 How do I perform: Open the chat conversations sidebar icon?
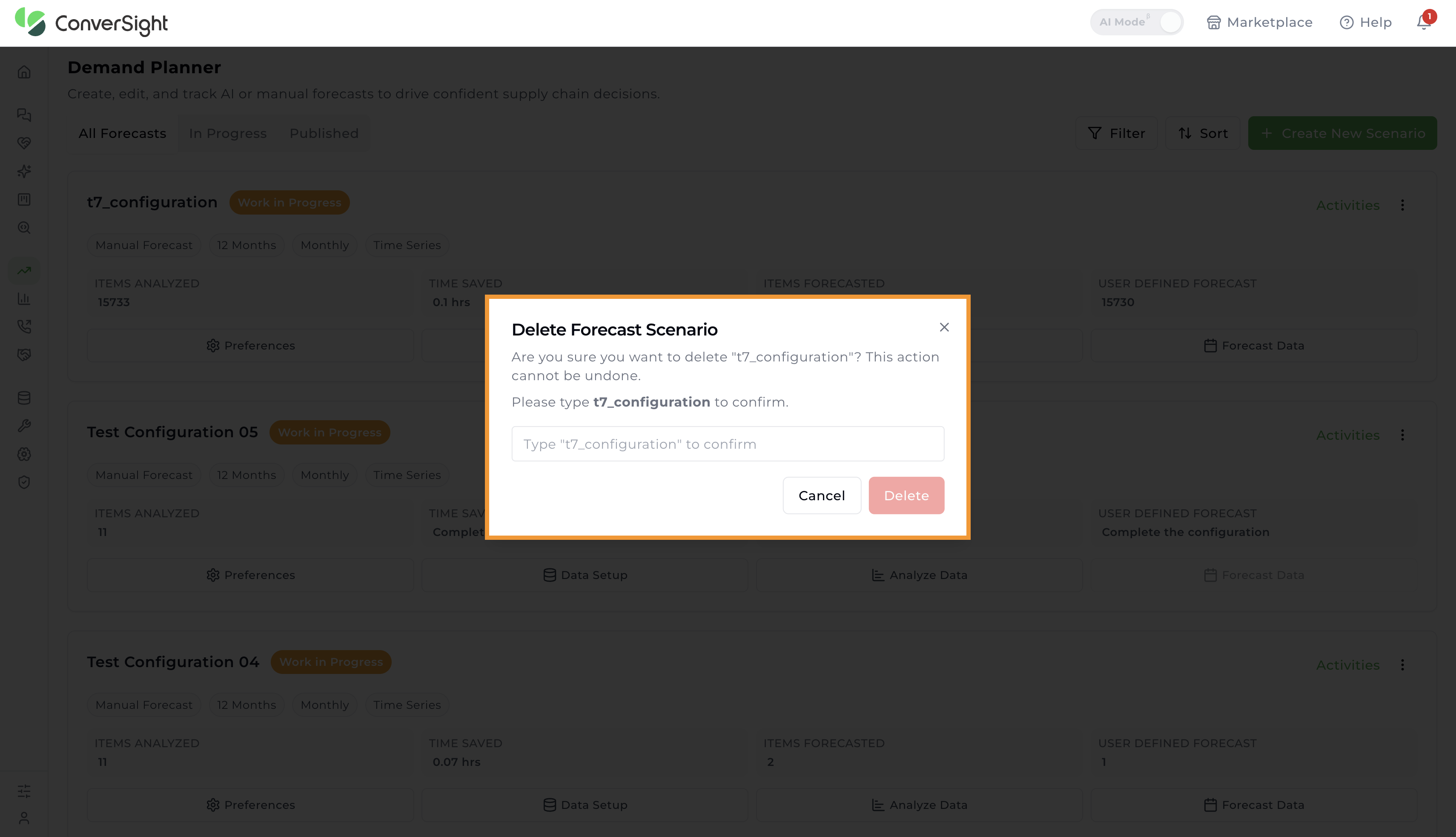pyautogui.click(x=24, y=115)
